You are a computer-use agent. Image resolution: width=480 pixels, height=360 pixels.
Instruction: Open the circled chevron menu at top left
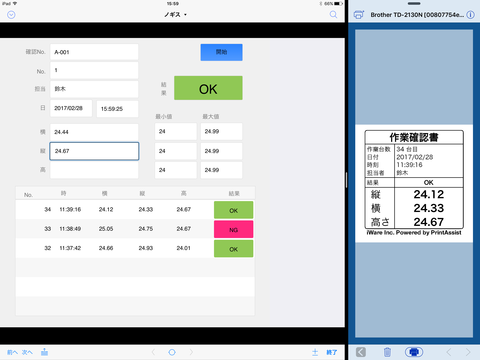click(11, 15)
